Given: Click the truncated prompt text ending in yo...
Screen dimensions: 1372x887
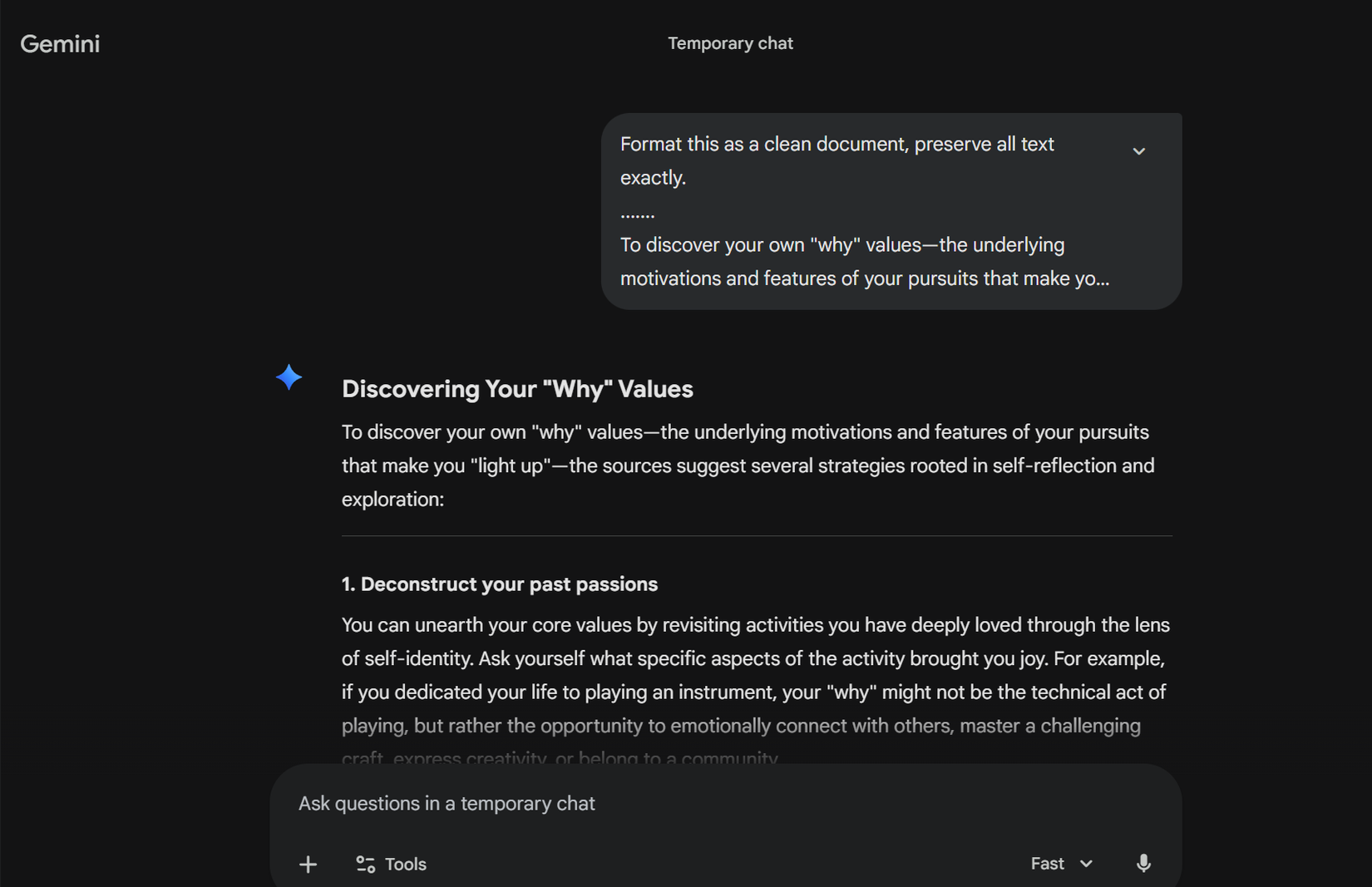Looking at the screenshot, I should [864, 278].
